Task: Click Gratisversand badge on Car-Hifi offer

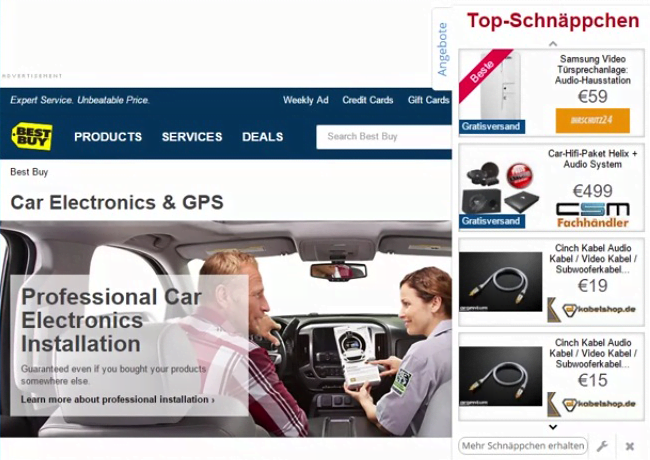Action: point(492,221)
